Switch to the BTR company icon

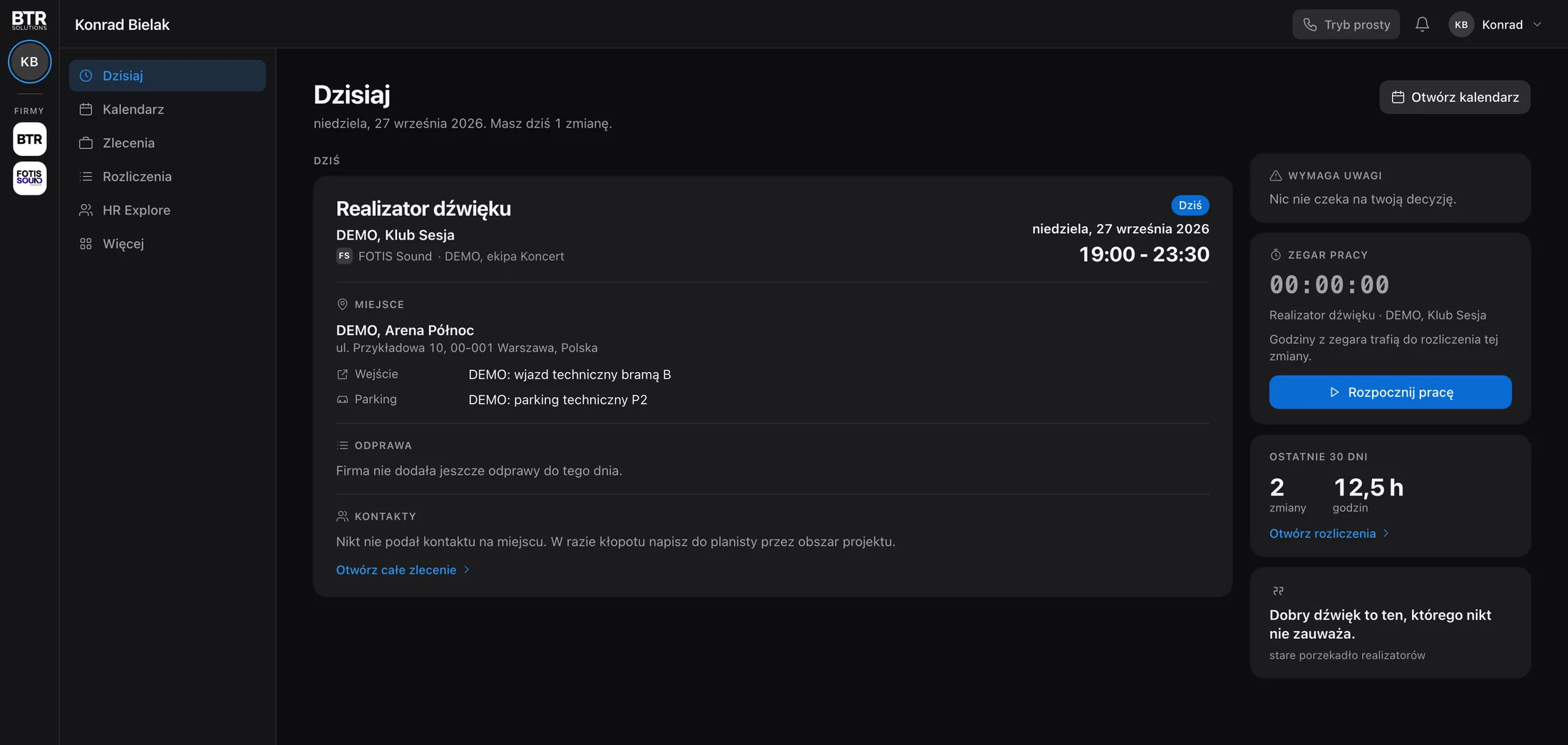click(x=29, y=139)
